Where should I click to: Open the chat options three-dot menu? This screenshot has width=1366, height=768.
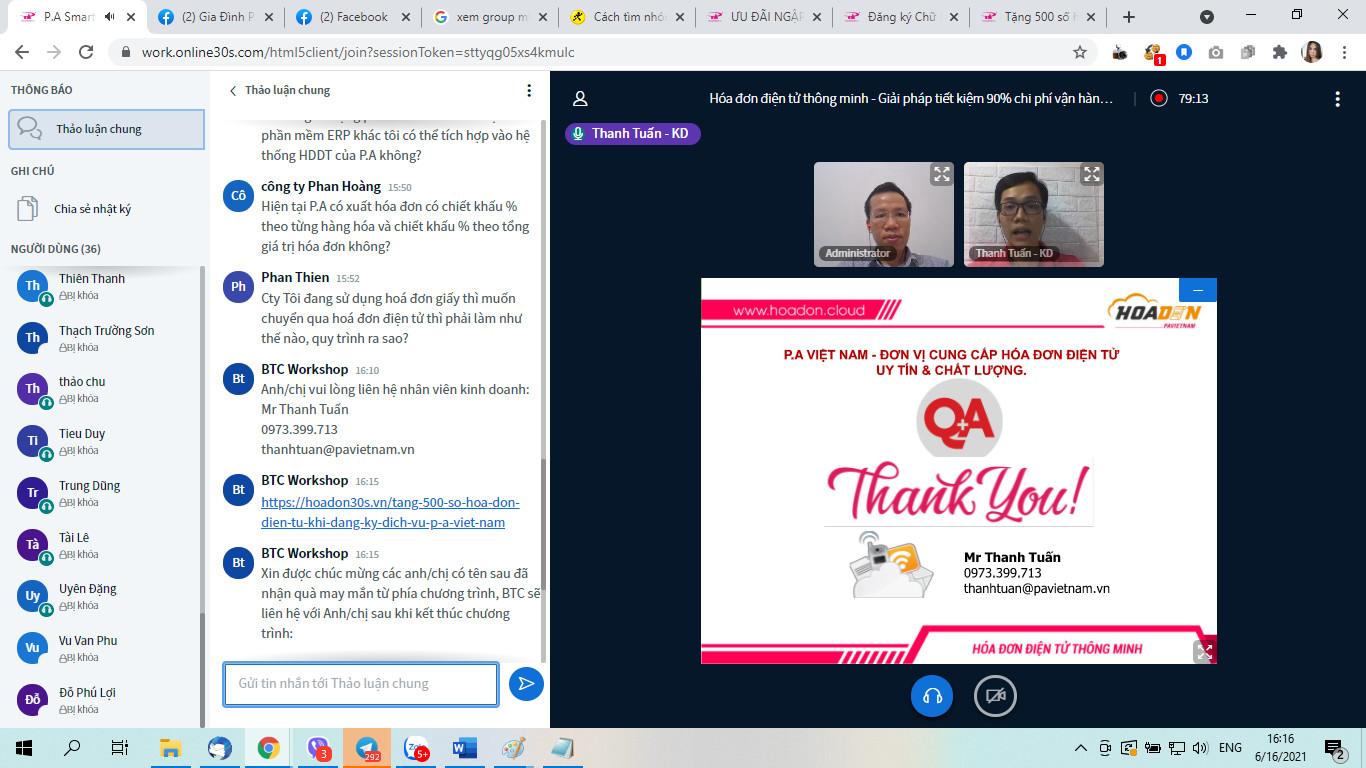pos(529,90)
